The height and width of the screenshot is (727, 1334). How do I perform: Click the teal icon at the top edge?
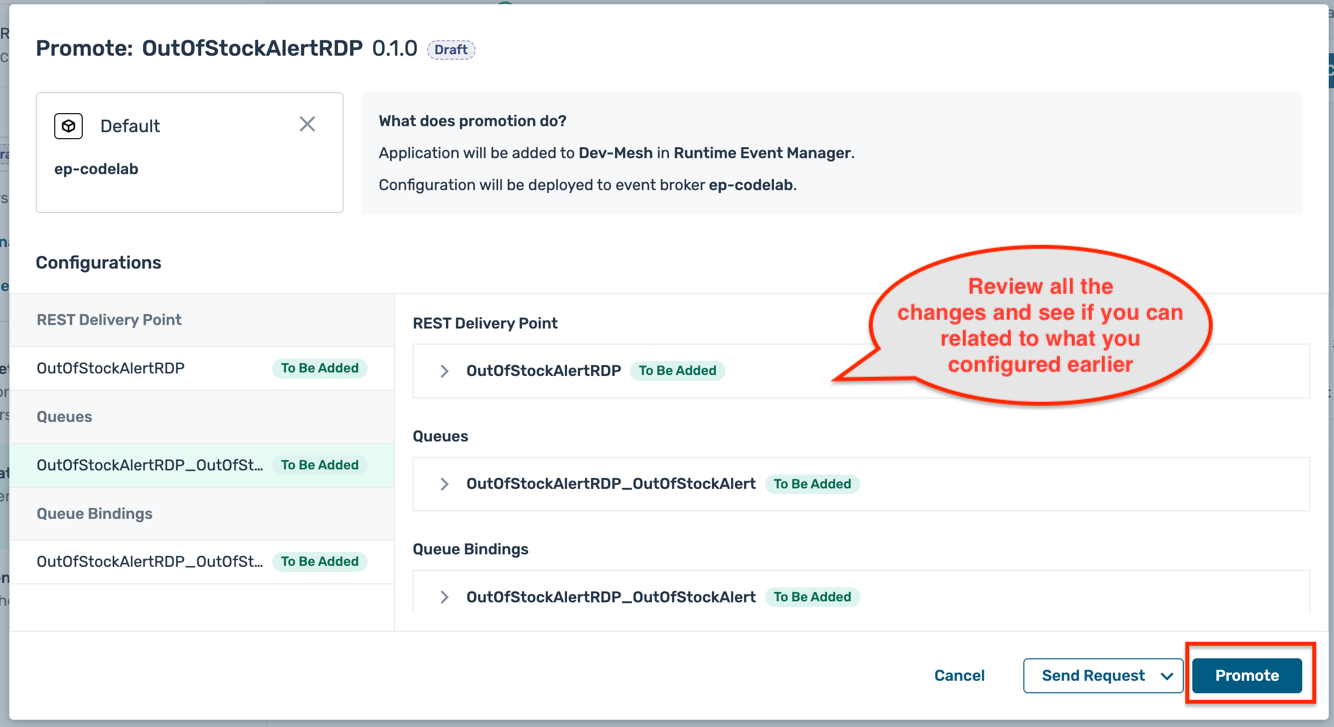click(x=503, y=5)
